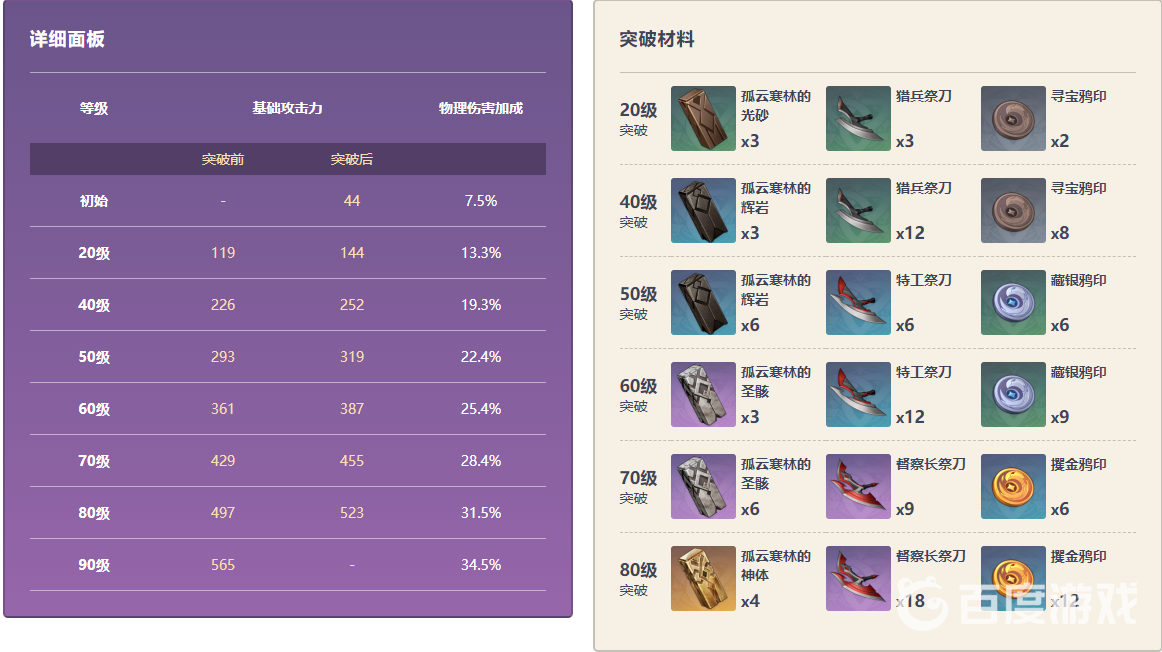Click the 34.5% physical damage bonus value

tap(481, 565)
